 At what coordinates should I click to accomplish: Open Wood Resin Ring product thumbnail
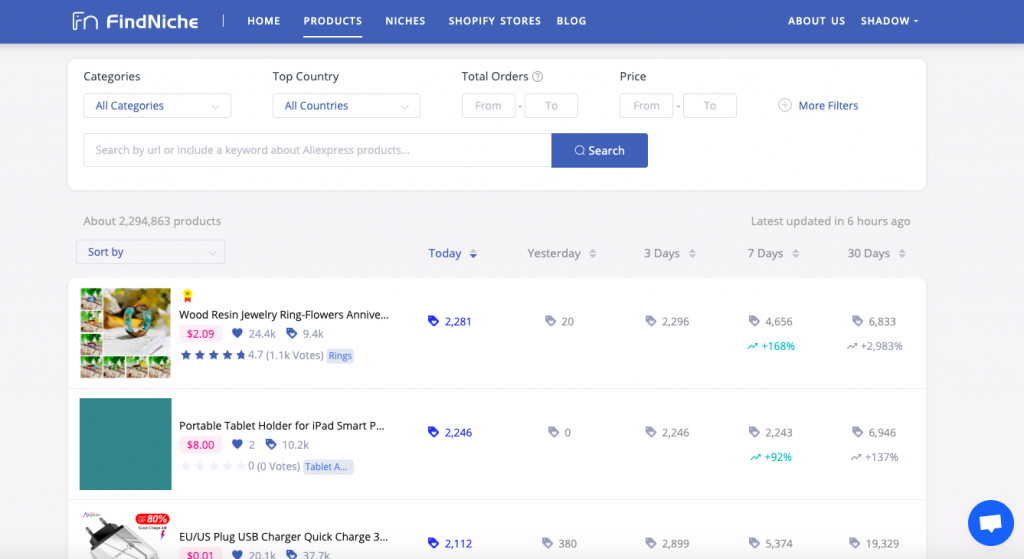click(125, 333)
